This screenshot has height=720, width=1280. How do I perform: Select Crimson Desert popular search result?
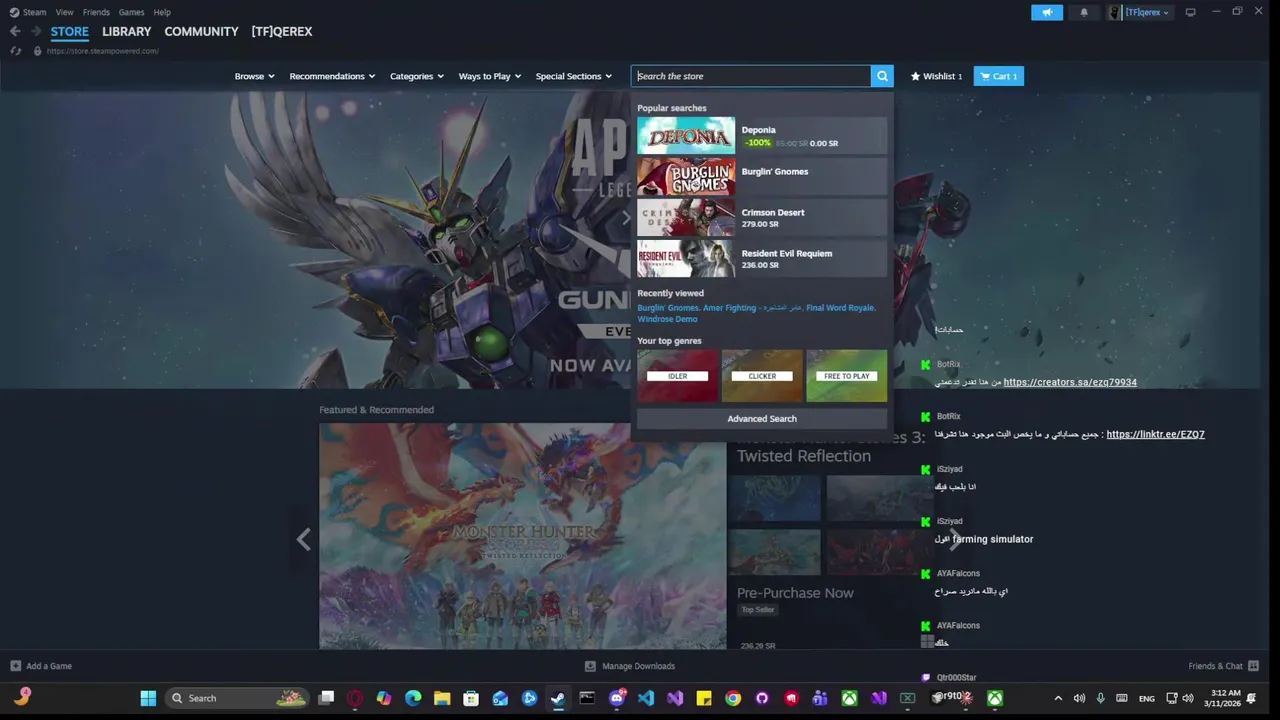tap(762, 218)
